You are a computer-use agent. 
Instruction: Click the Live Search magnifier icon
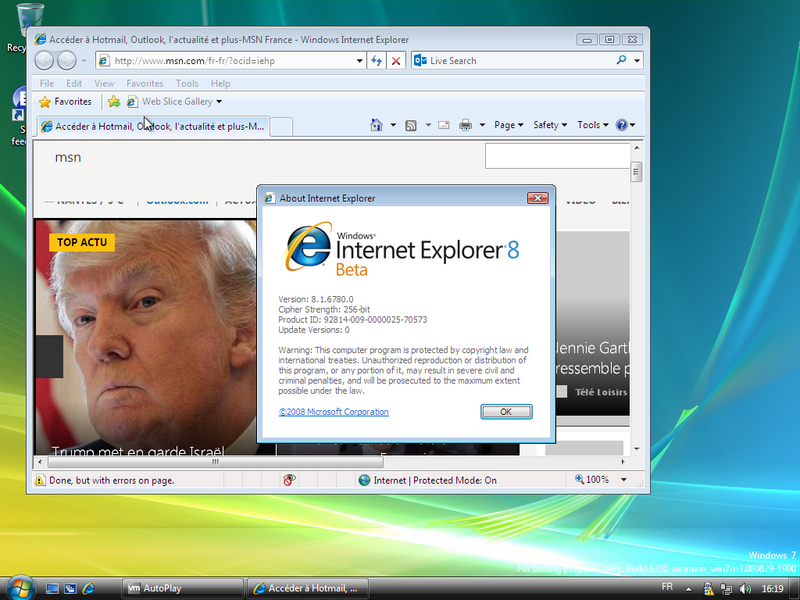[x=621, y=61]
